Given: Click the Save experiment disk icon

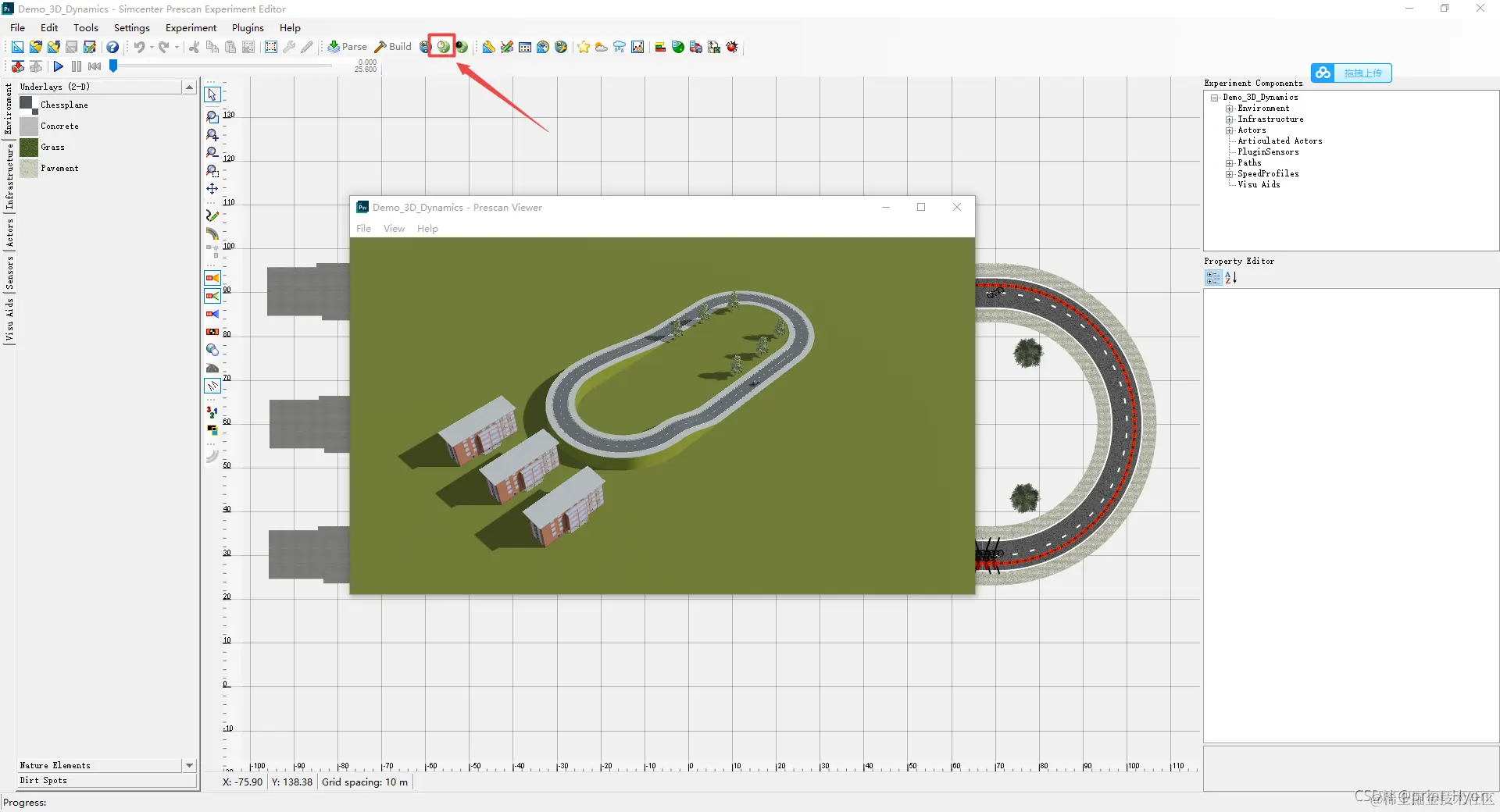Looking at the screenshot, I should tap(71, 47).
